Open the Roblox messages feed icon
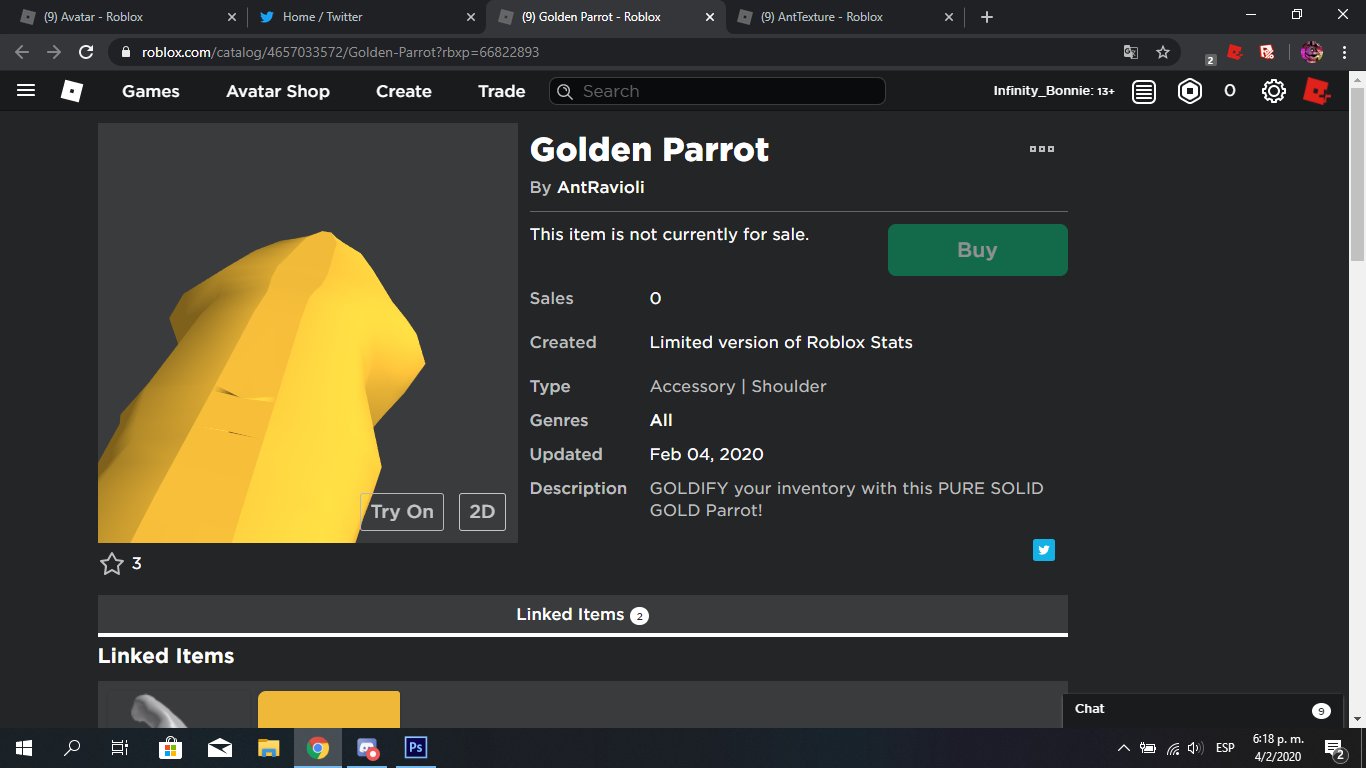The width and height of the screenshot is (1366, 768). [x=1144, y=91]
